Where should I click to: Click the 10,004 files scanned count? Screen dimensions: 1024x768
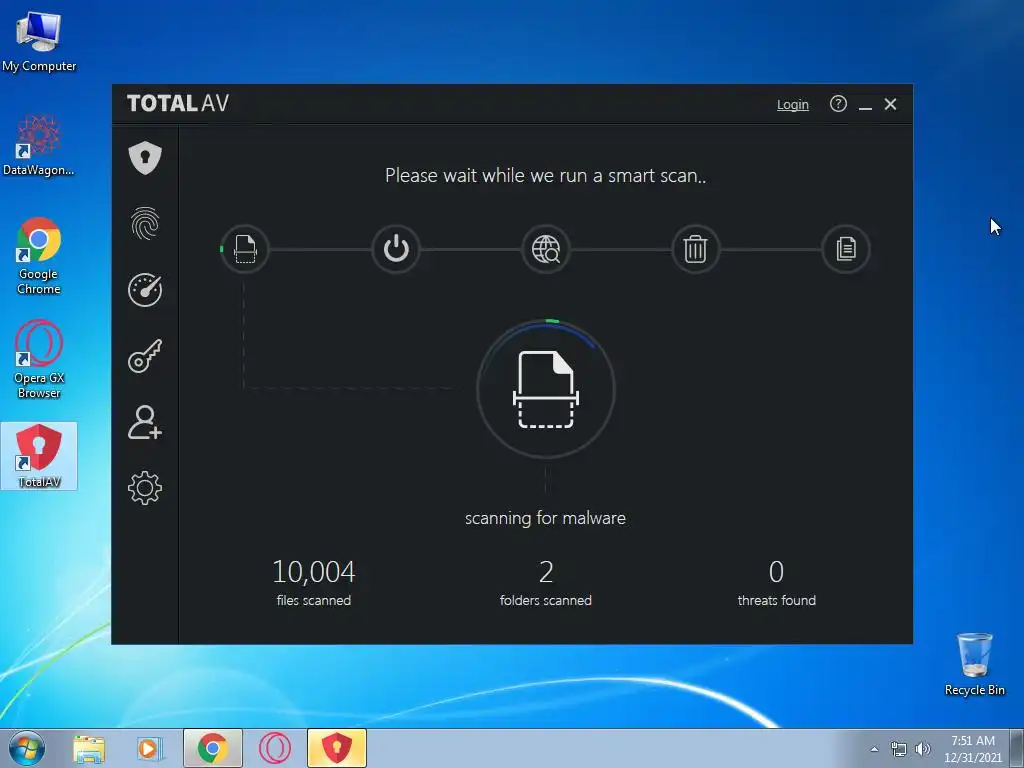pos(313,572)
